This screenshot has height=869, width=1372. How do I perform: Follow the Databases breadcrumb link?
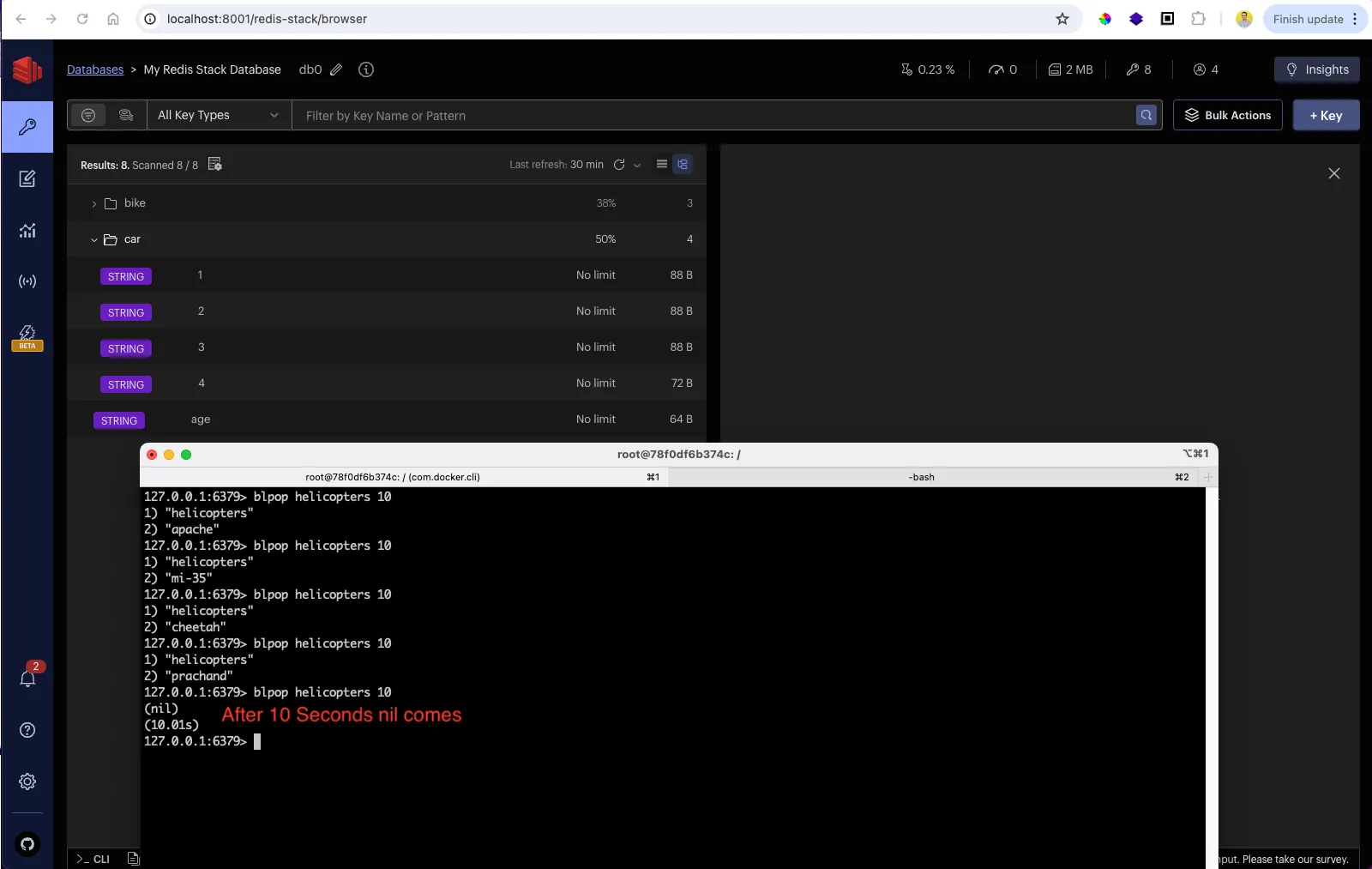(x=95, y=69)
